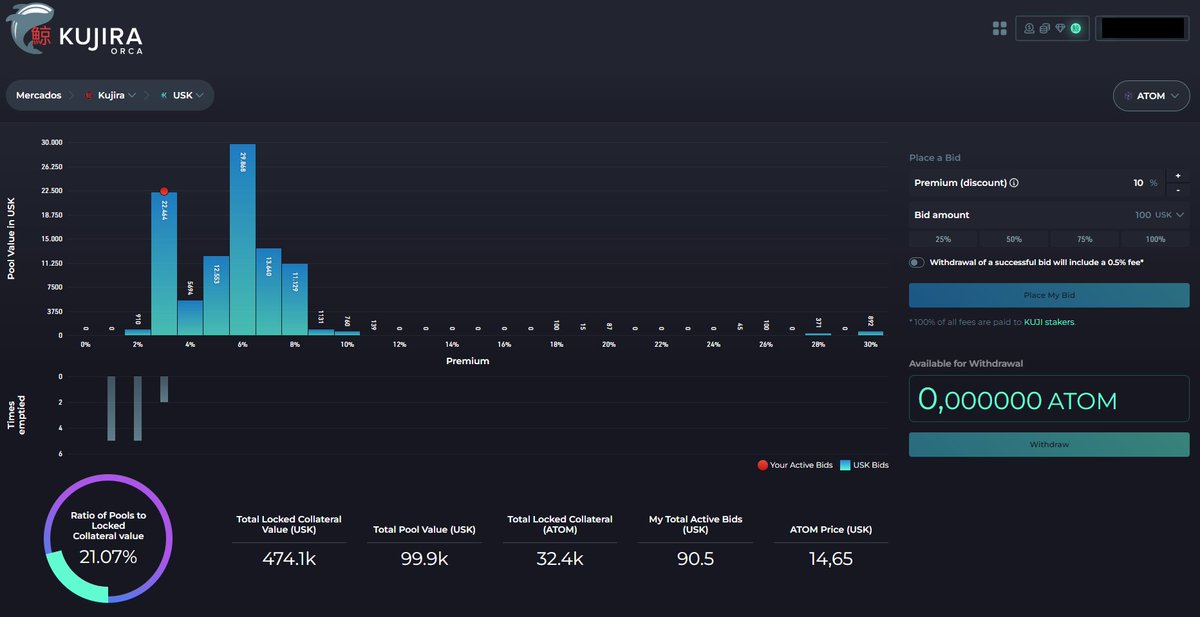This screenshot has height=617, width=1200.
Task: Toggle the 0.5% withdrawal fee switch
Action: [x=916, y=261]
